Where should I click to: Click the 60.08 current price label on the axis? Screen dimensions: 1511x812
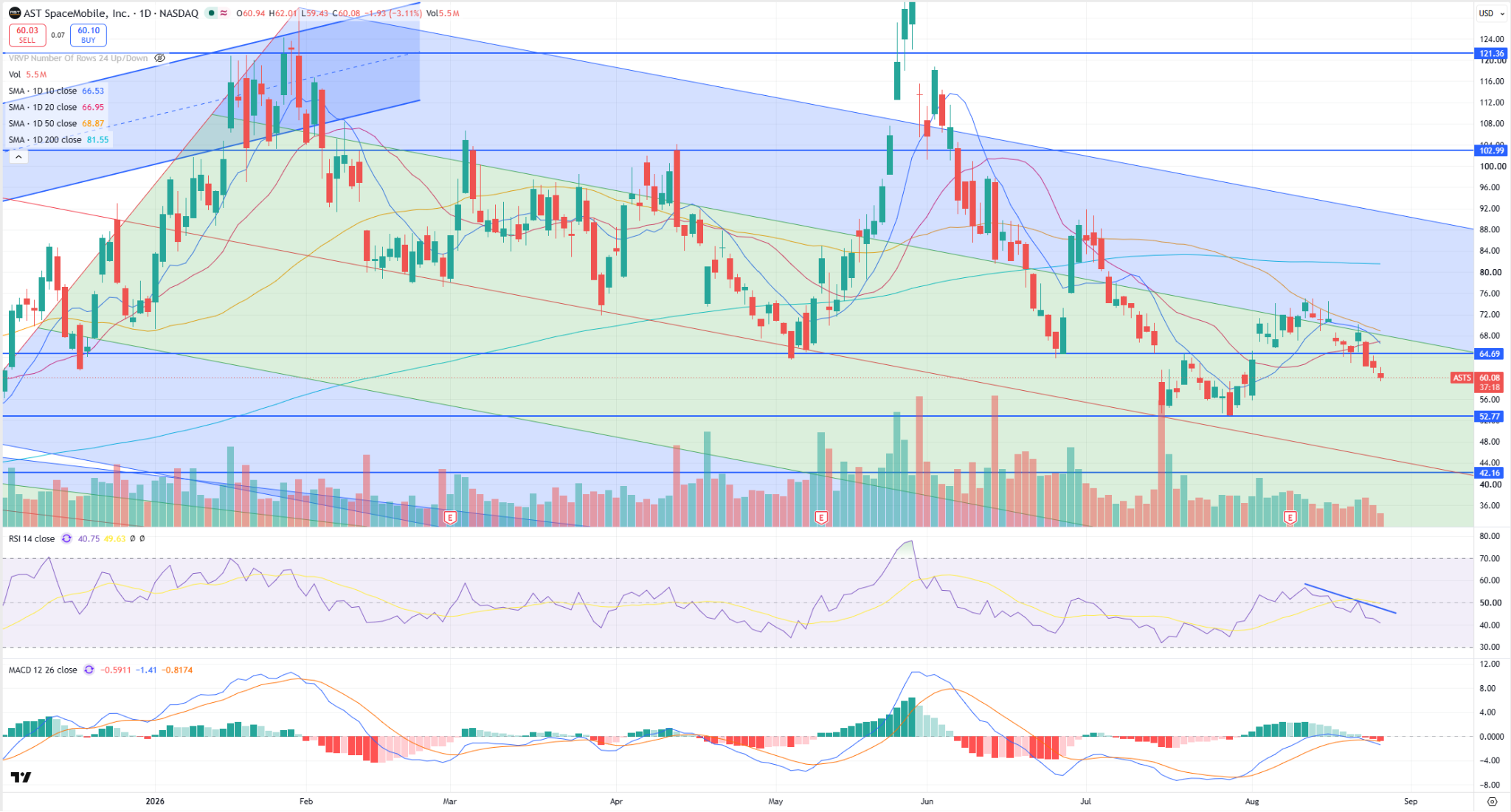coord(1490,378)
